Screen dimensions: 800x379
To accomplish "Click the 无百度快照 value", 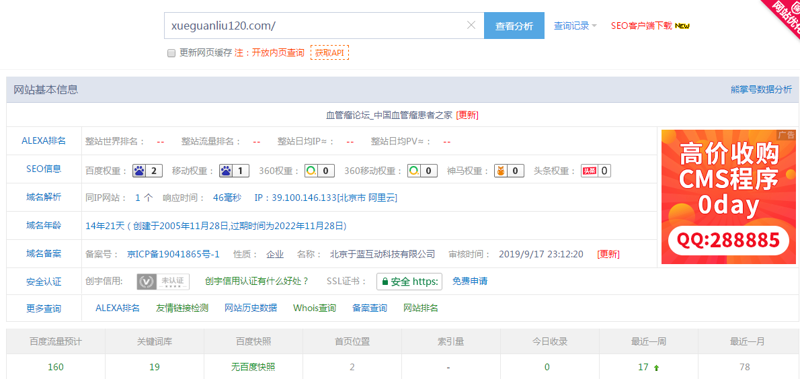I will [253, 367].
